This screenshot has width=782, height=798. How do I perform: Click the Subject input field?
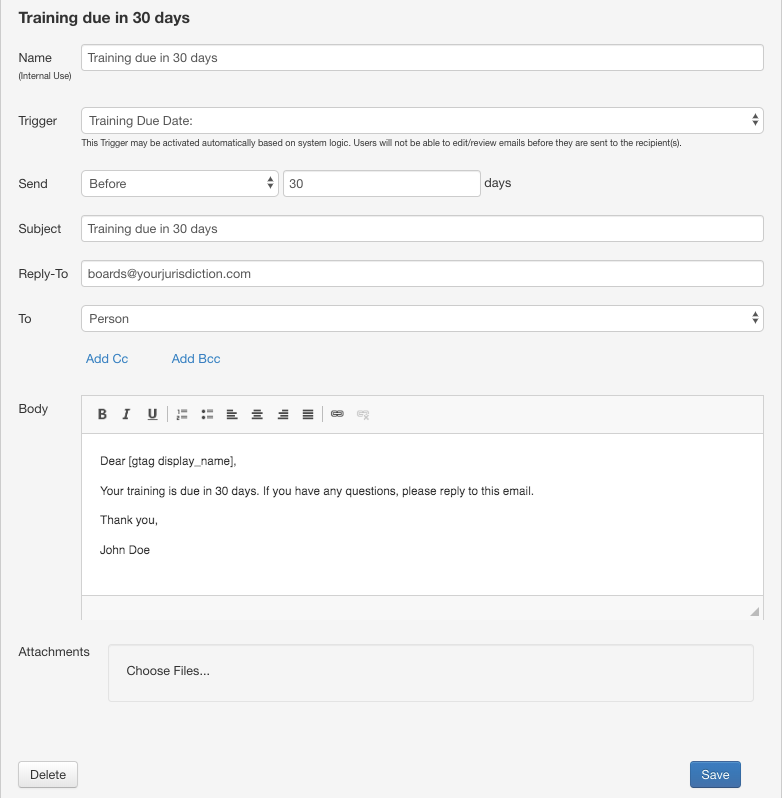pos(422,229)
